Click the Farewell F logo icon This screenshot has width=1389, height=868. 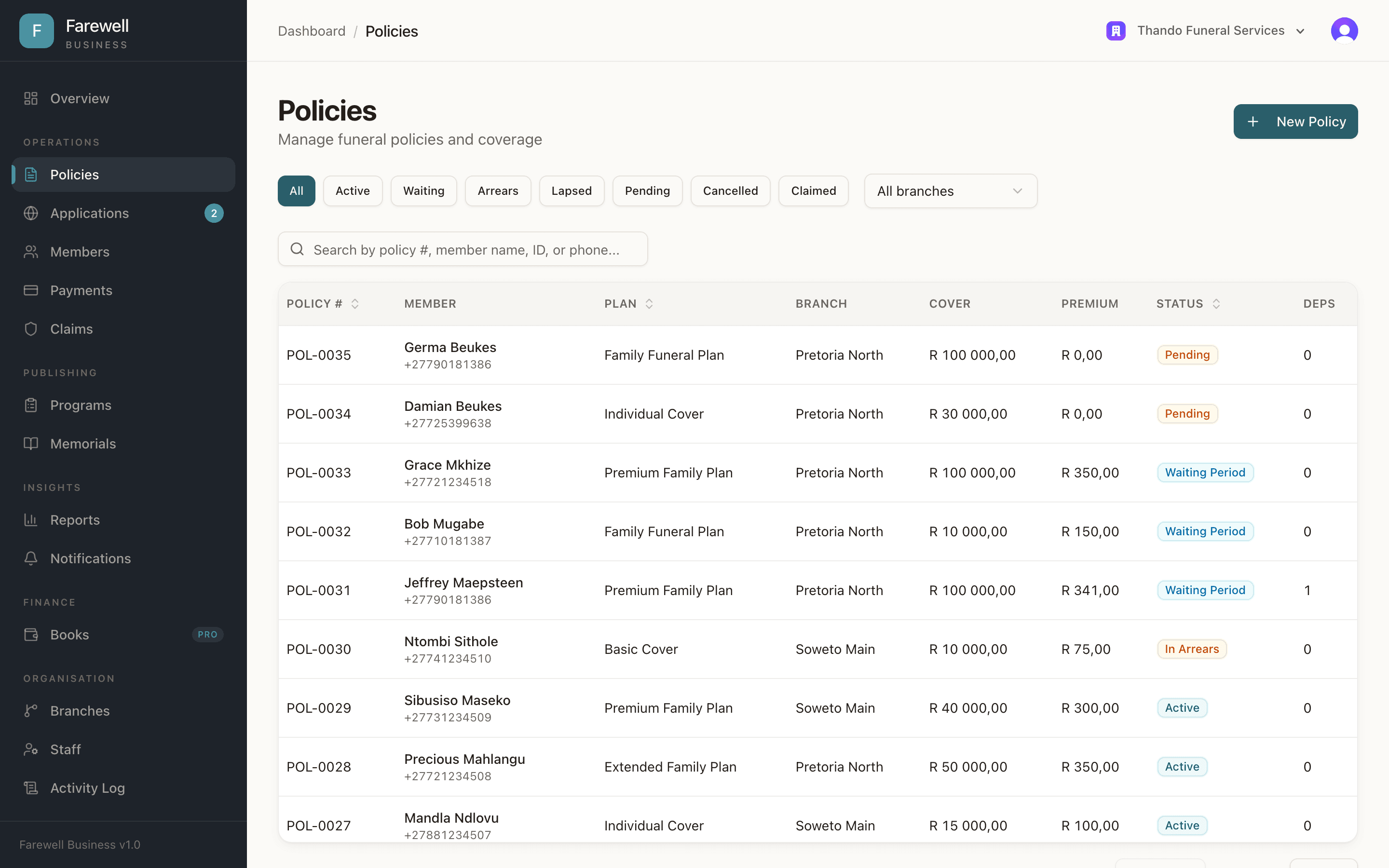pyautogui.click(x=36, y=30)
